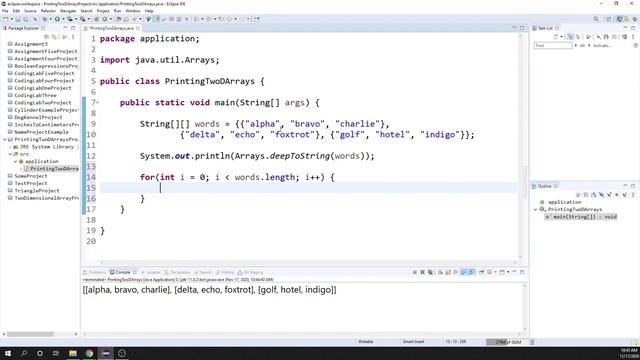Click the Open Perspective icon
The height and width of the screenshot is (360, 640).
[x=609, y=19]
